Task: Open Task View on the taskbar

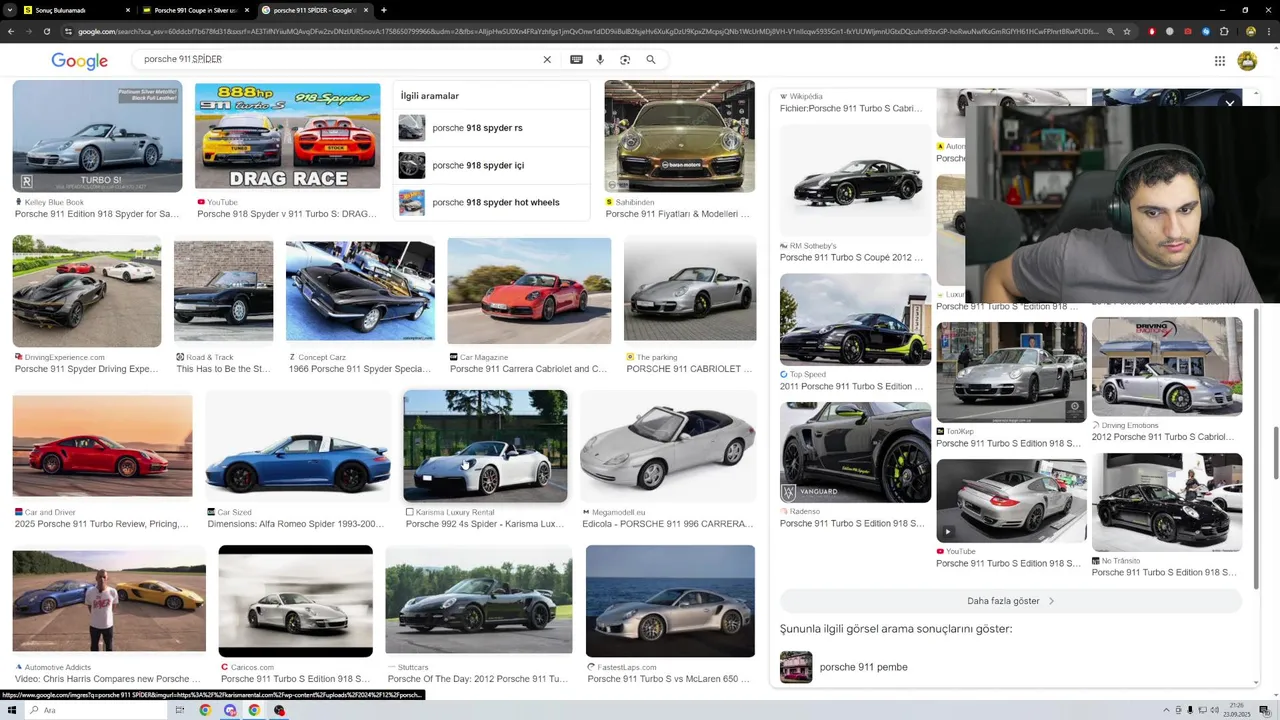Action: point(180,710)
